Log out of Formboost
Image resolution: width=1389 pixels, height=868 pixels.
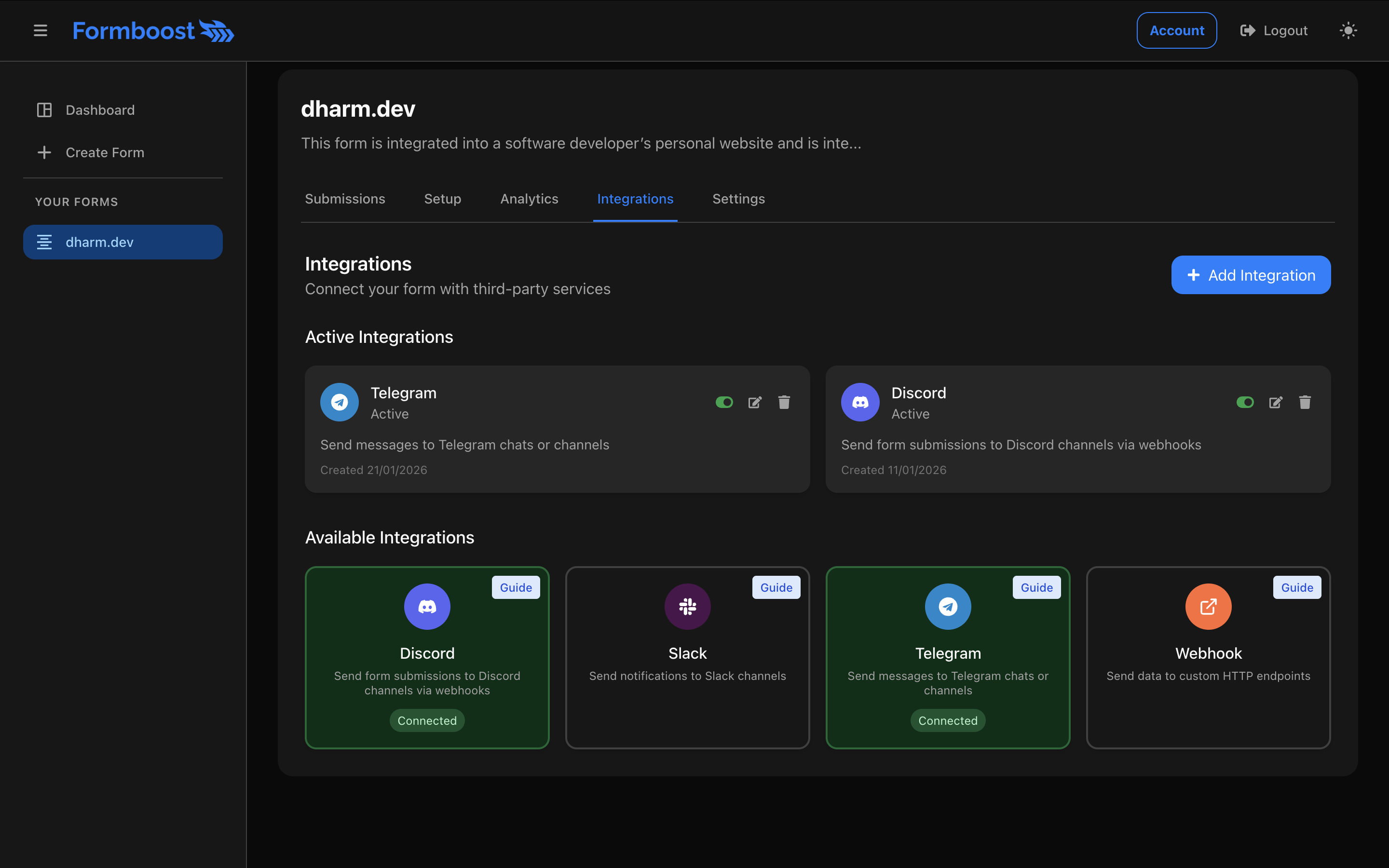coord(1274,30)
